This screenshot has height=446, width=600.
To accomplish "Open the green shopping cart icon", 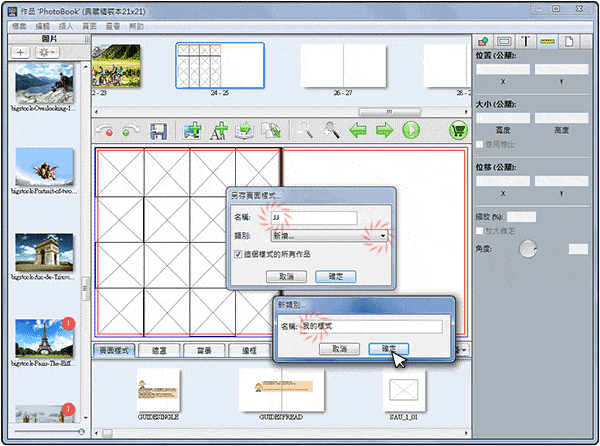I will (x=459, y=130).
